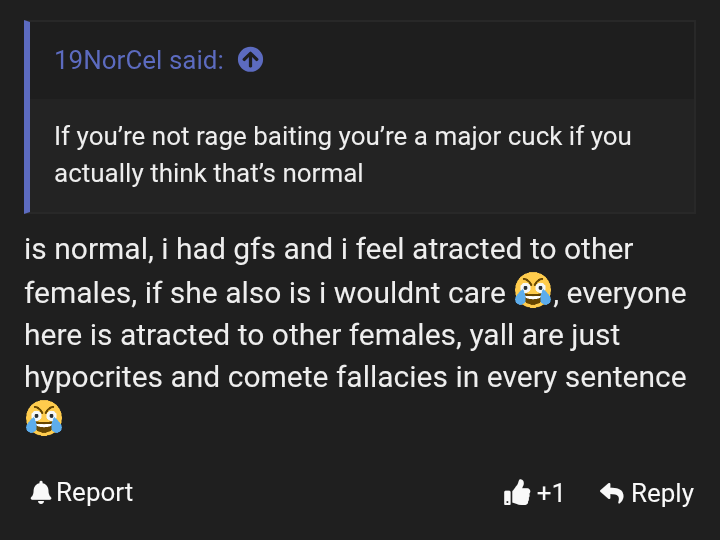Screen dimensions: 720x540
Task: Expand the quoted 'rage baiting' message text
Action: [343, 155]
